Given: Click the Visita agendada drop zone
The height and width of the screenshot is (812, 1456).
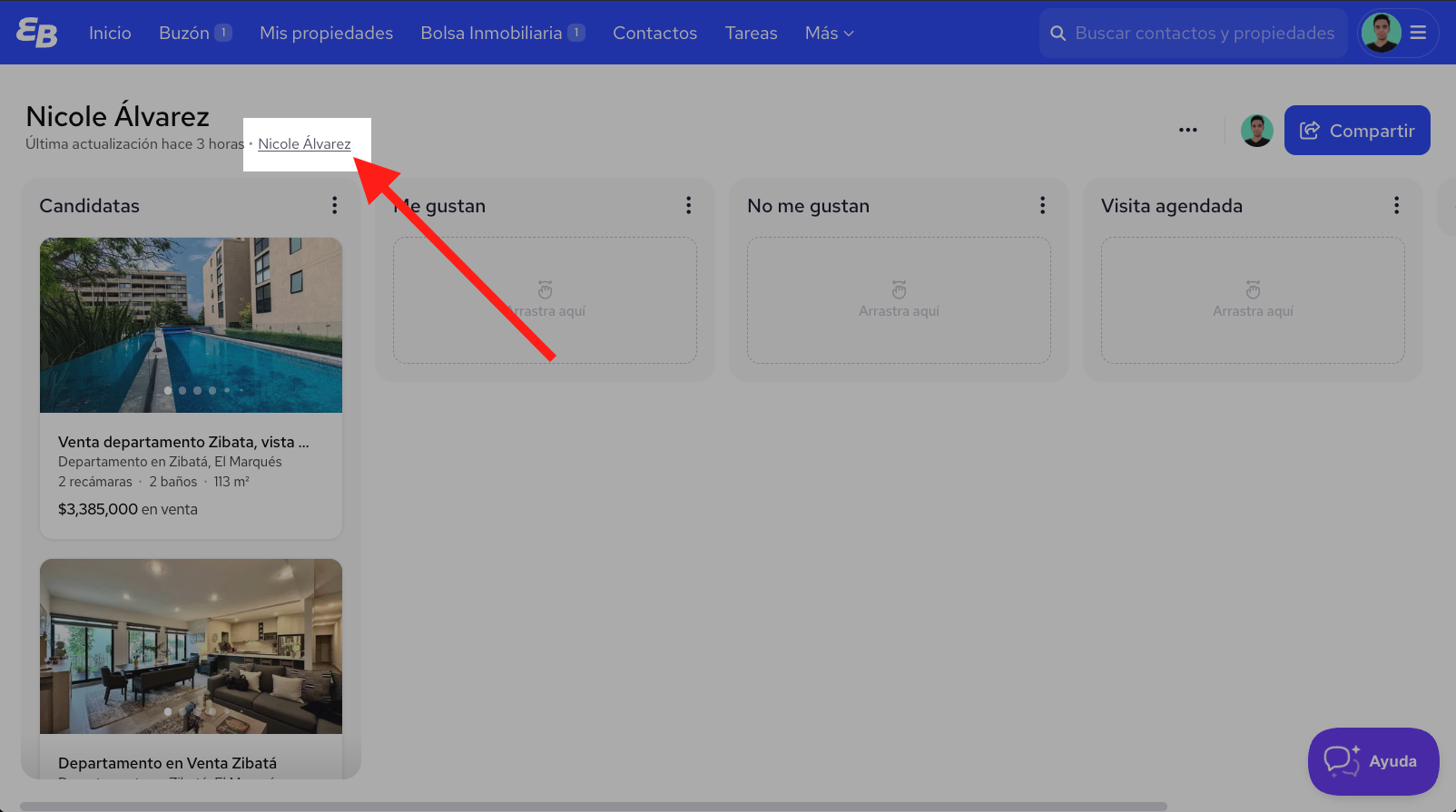Looking at the screenshot, I should (1253, 300).
